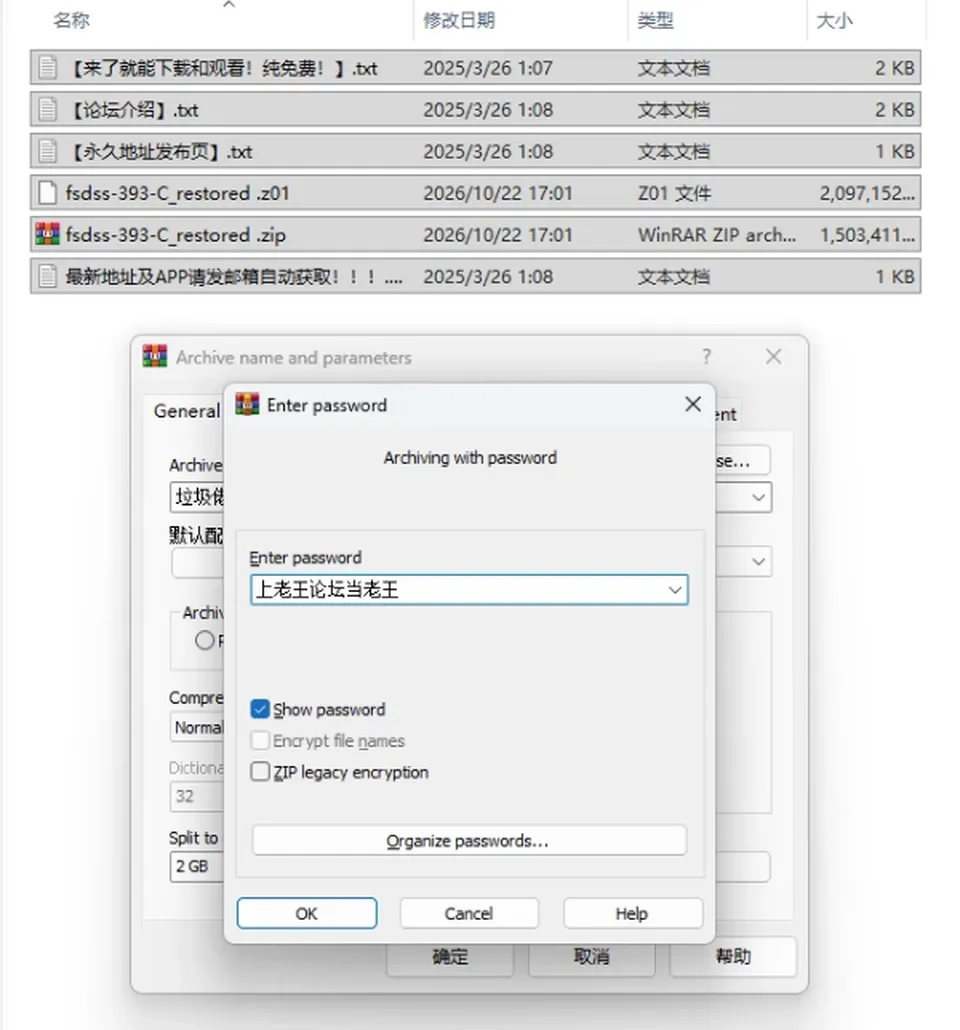Screen dimensions: 960x1030
Task: Uncheck the Show password checkbox
Action: (260, 709)
